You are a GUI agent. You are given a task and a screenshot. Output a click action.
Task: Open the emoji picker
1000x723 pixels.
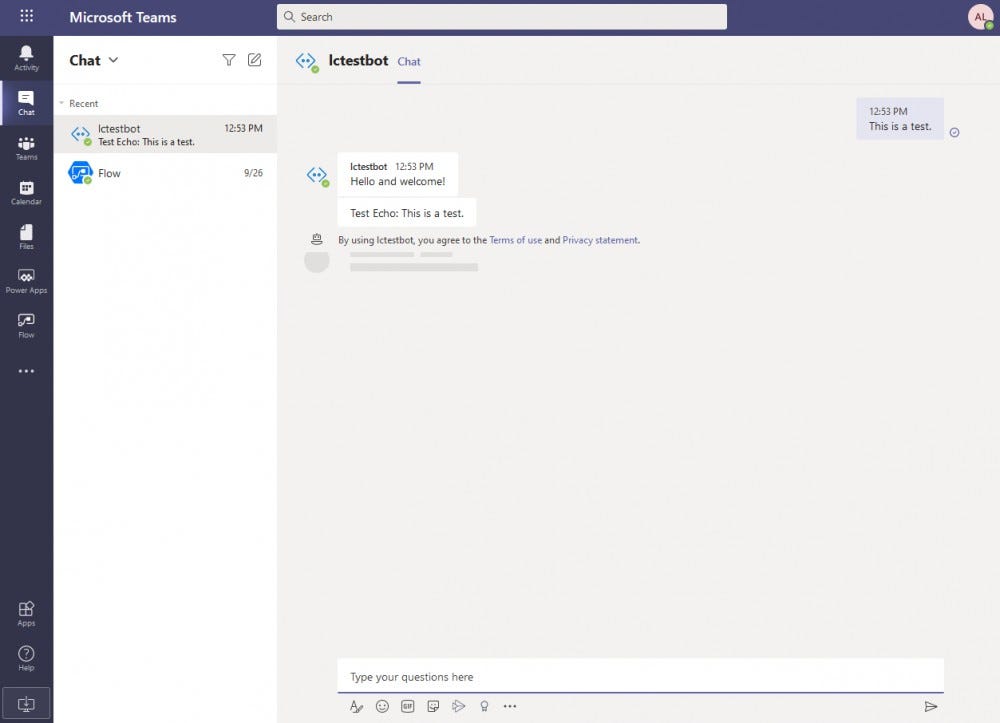[382, 706]
